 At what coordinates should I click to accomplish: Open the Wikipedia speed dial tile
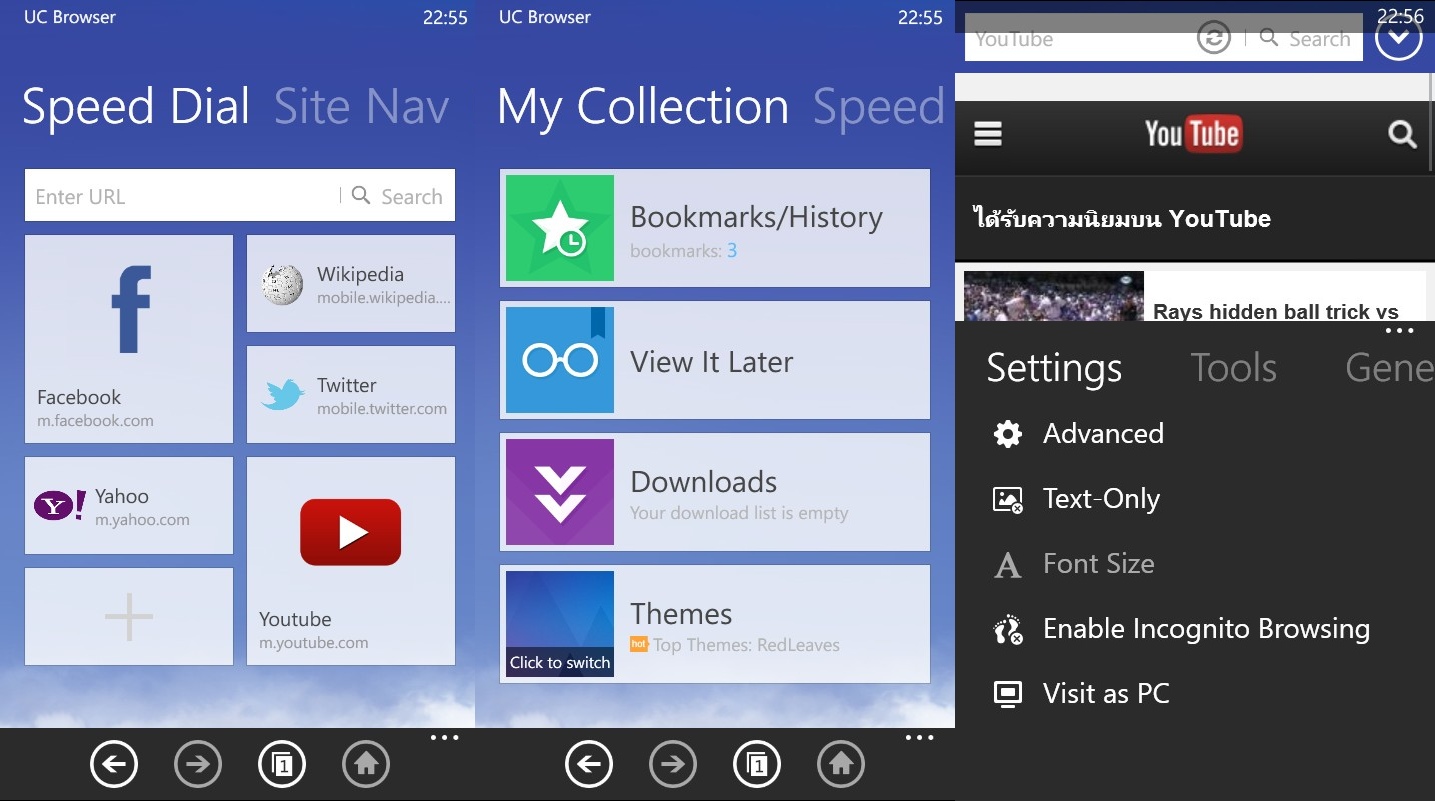351,284
